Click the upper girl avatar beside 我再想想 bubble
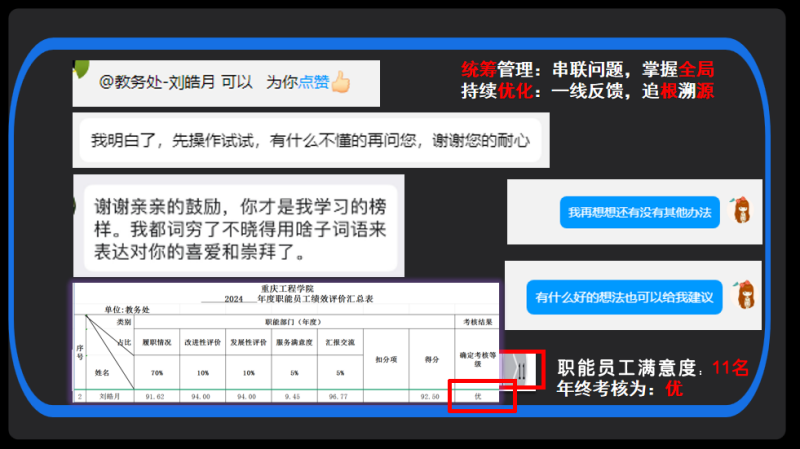The image size is (800, 449). [x=743, y=210]
